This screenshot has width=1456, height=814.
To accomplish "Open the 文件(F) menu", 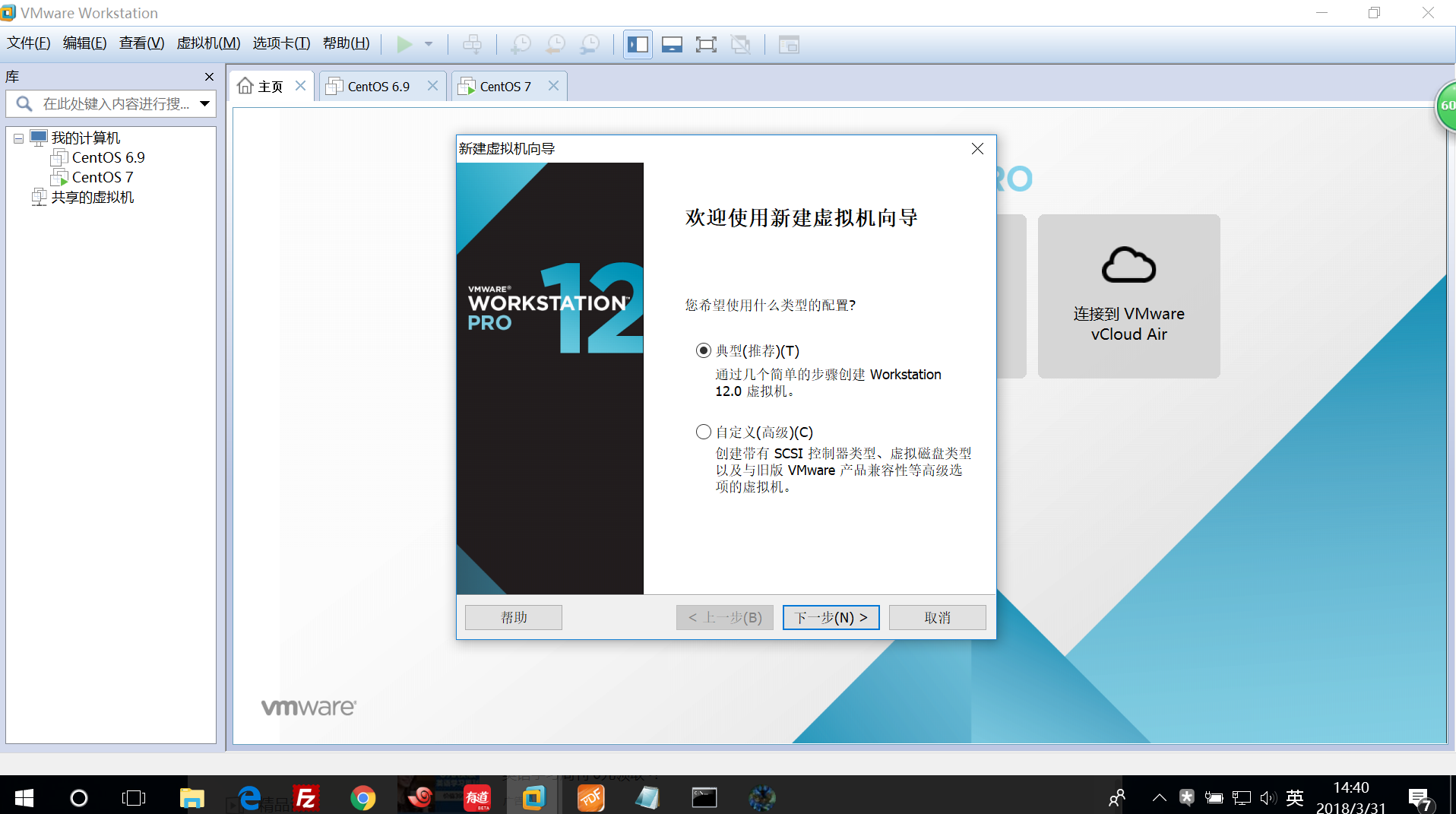I will 29,43.
